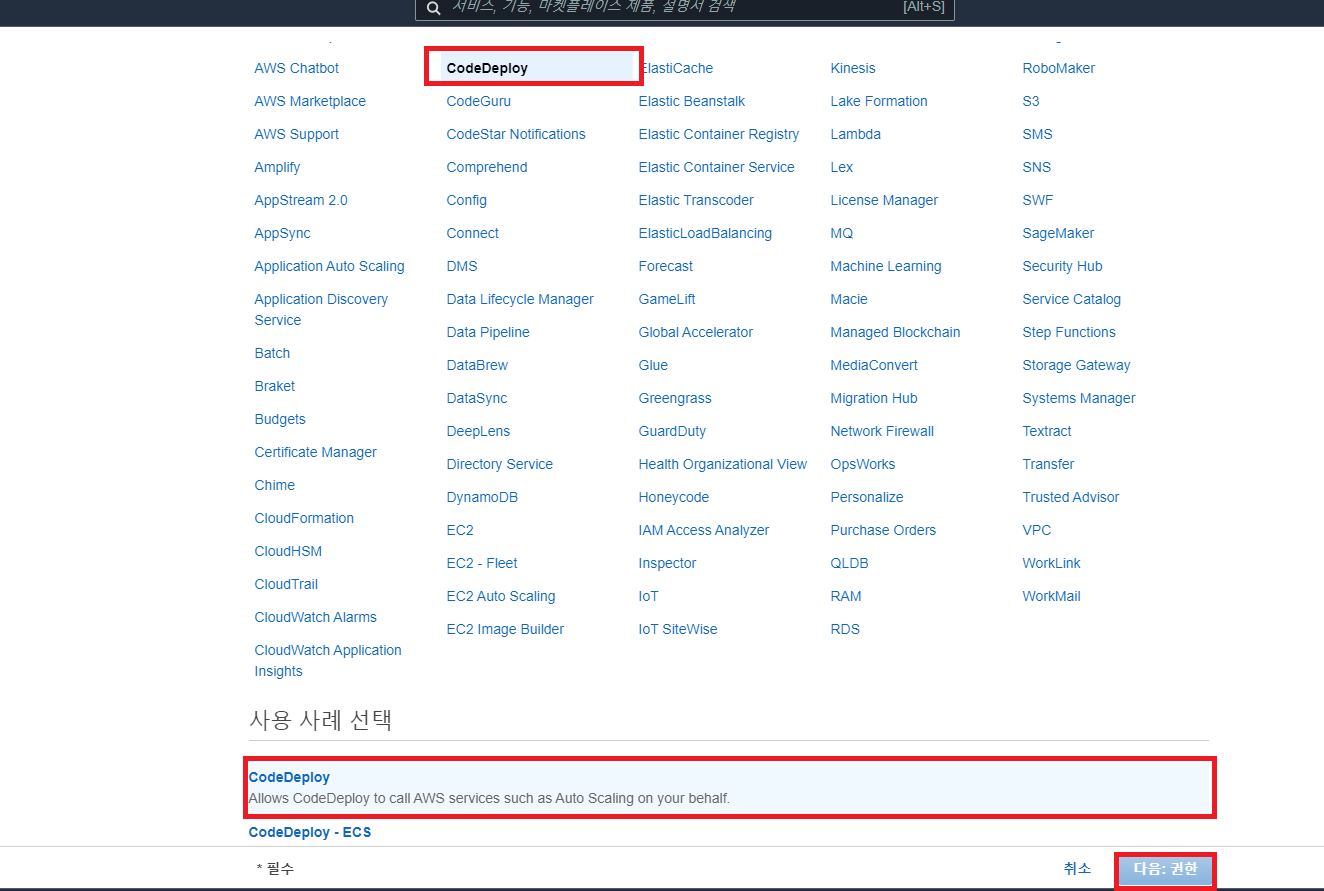
Task: Select EC2 Auto Scaling service
Action: coord(501,596)
